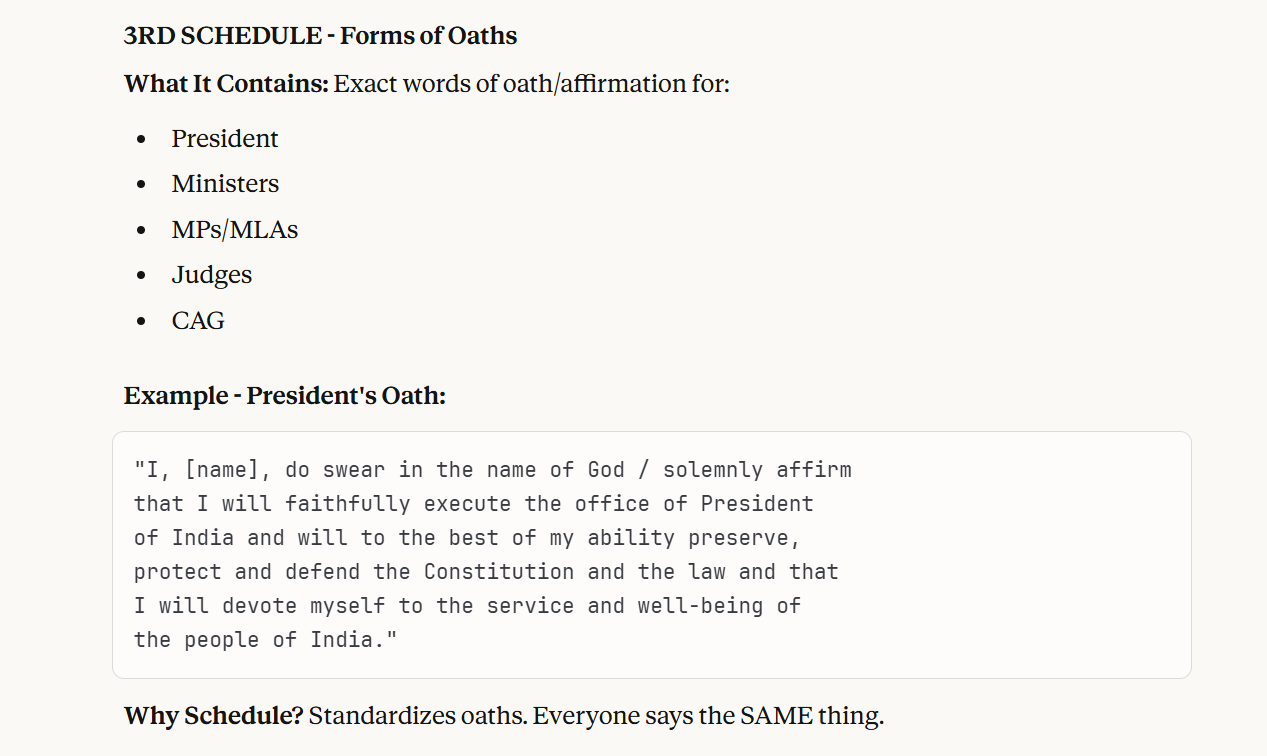Click the bold "What It Contains:" label
Screen dimensions: 1267x756
click(x=226, y=84)
